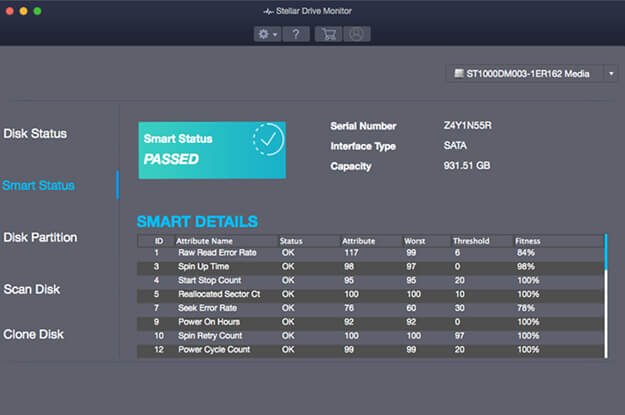Select the Seek Error Rate row
The image size is (625, 415).
click(x=371, y=308)
